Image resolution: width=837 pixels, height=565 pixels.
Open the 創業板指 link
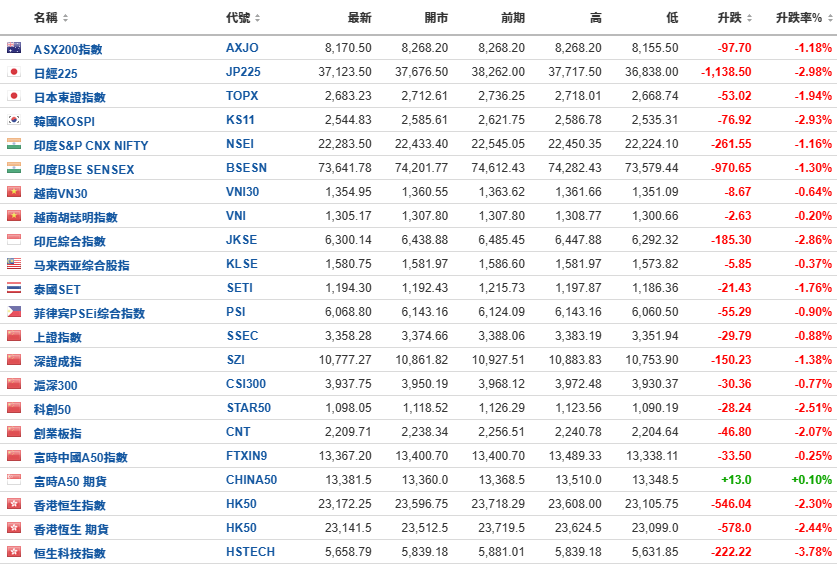click(x=58, y=434)
